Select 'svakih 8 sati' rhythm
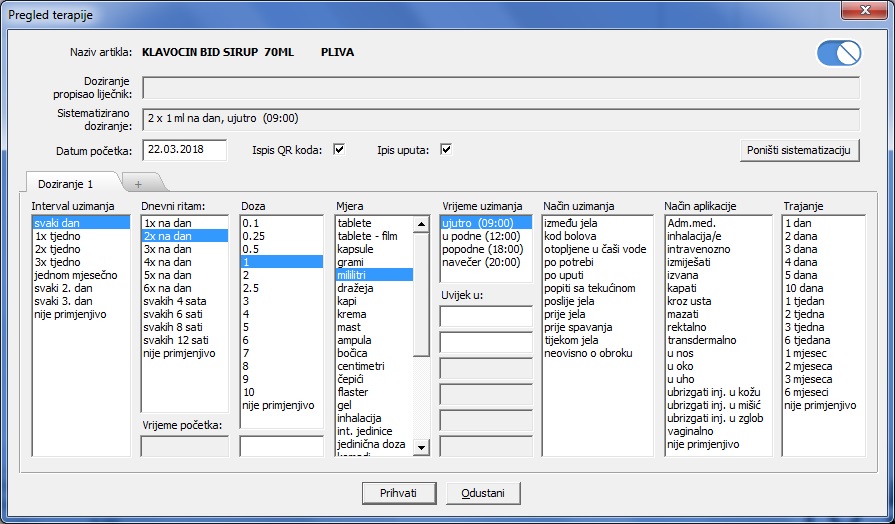Image resolution: width=895 pixels, height=524 pixels. coord(185,328)
